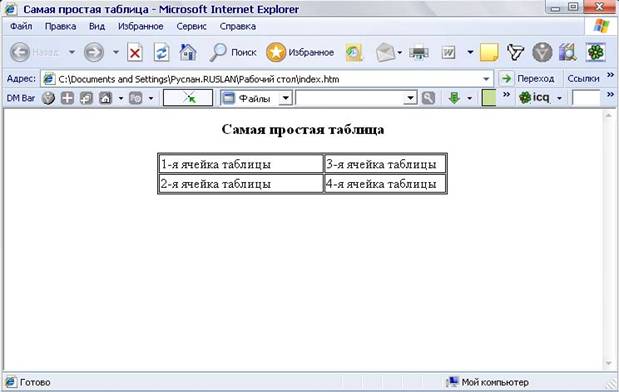
Task: Click the Mail envelope icon
Action: [x=385, y=53]
